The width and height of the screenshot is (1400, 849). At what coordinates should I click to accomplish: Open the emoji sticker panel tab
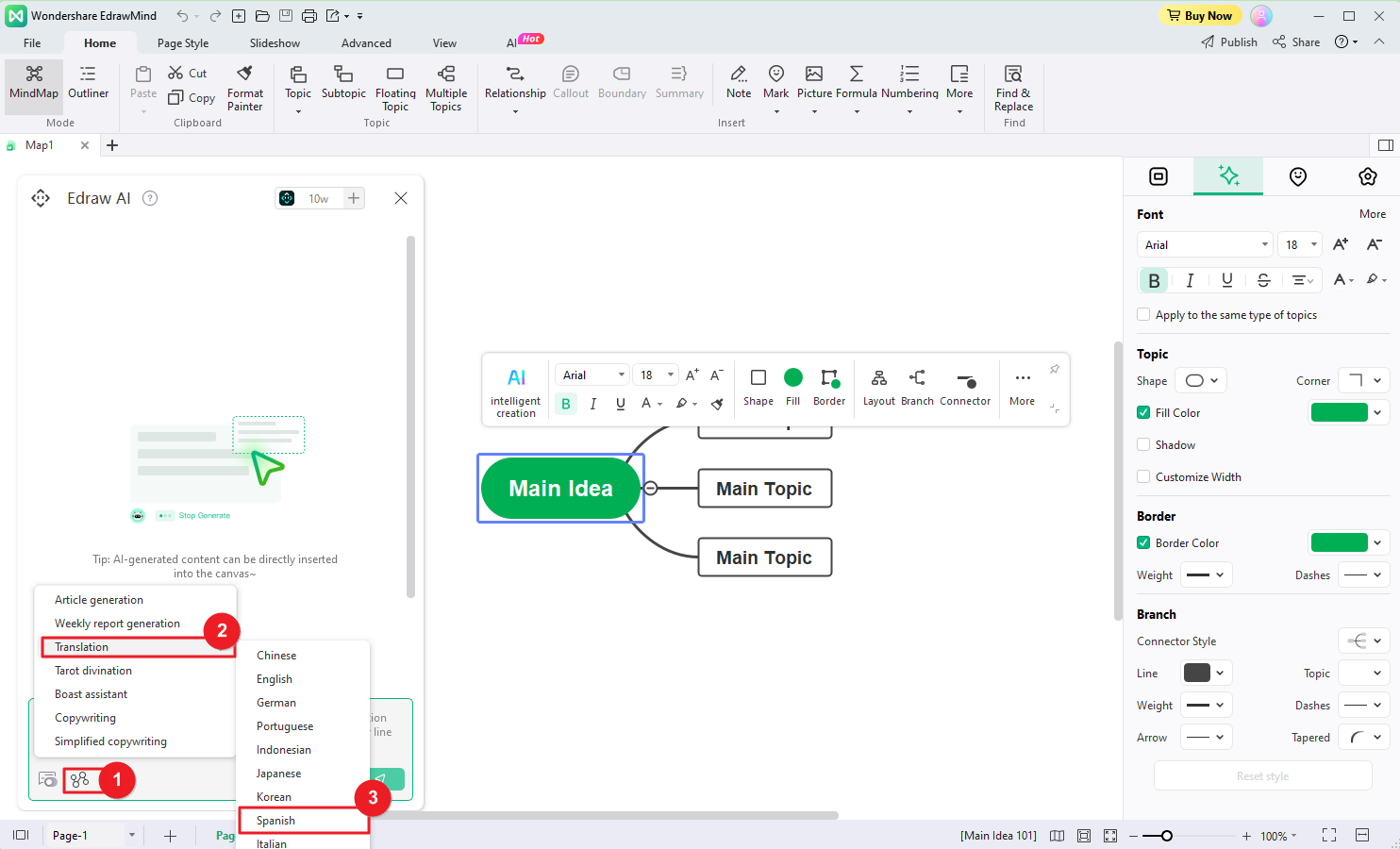(1298, 176)
